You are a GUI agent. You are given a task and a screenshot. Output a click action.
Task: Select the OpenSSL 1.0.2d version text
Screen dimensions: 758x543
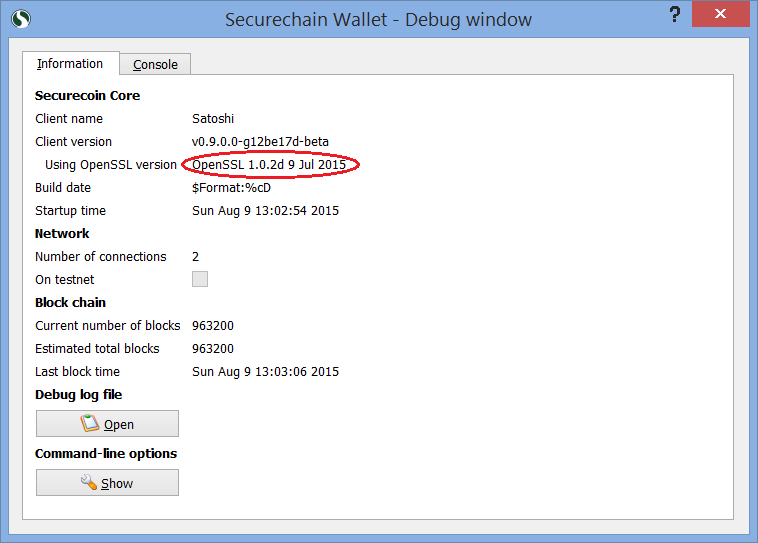[x=269, y=165]
